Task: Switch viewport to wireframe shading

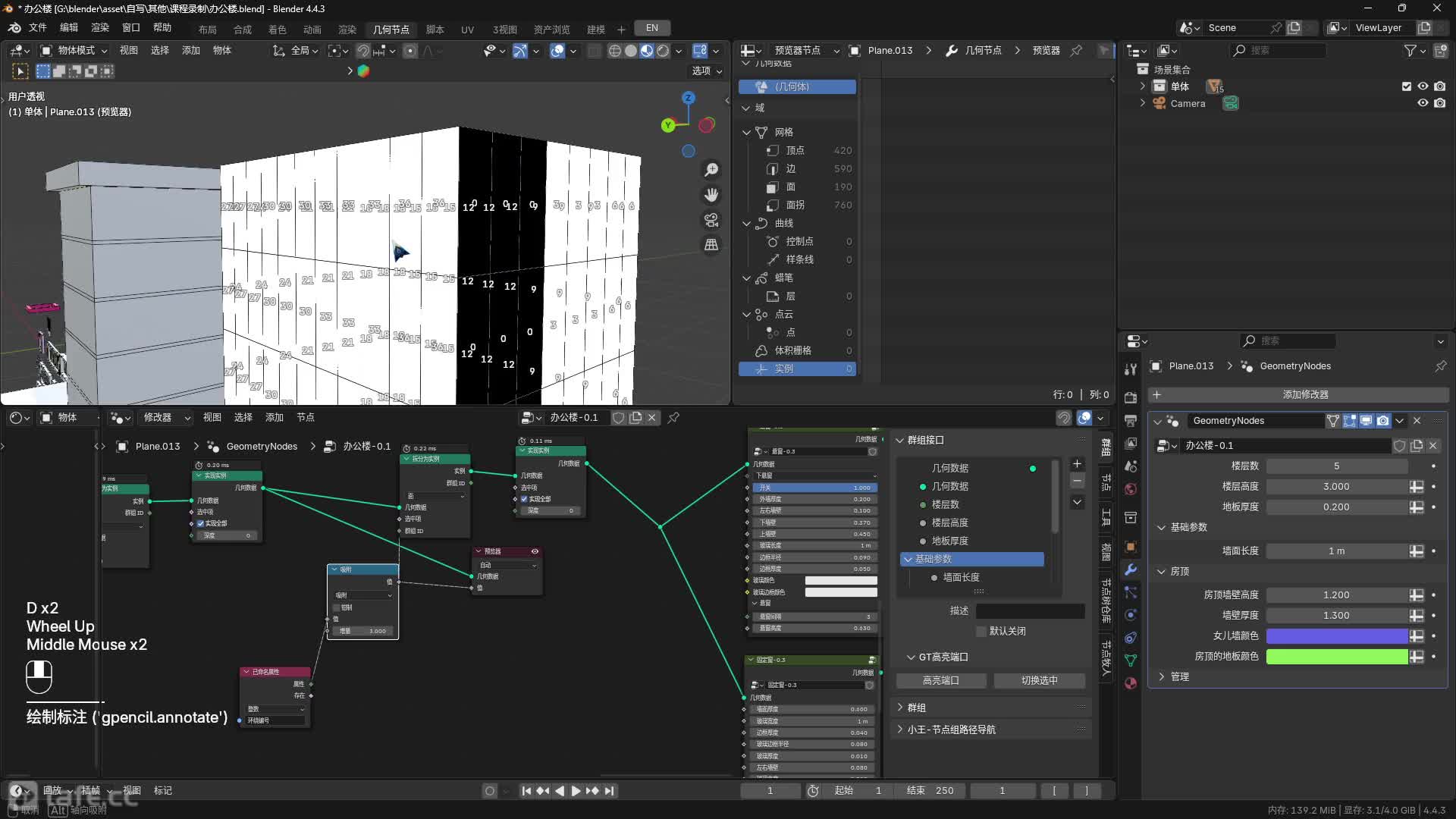Action: [614, 51]
